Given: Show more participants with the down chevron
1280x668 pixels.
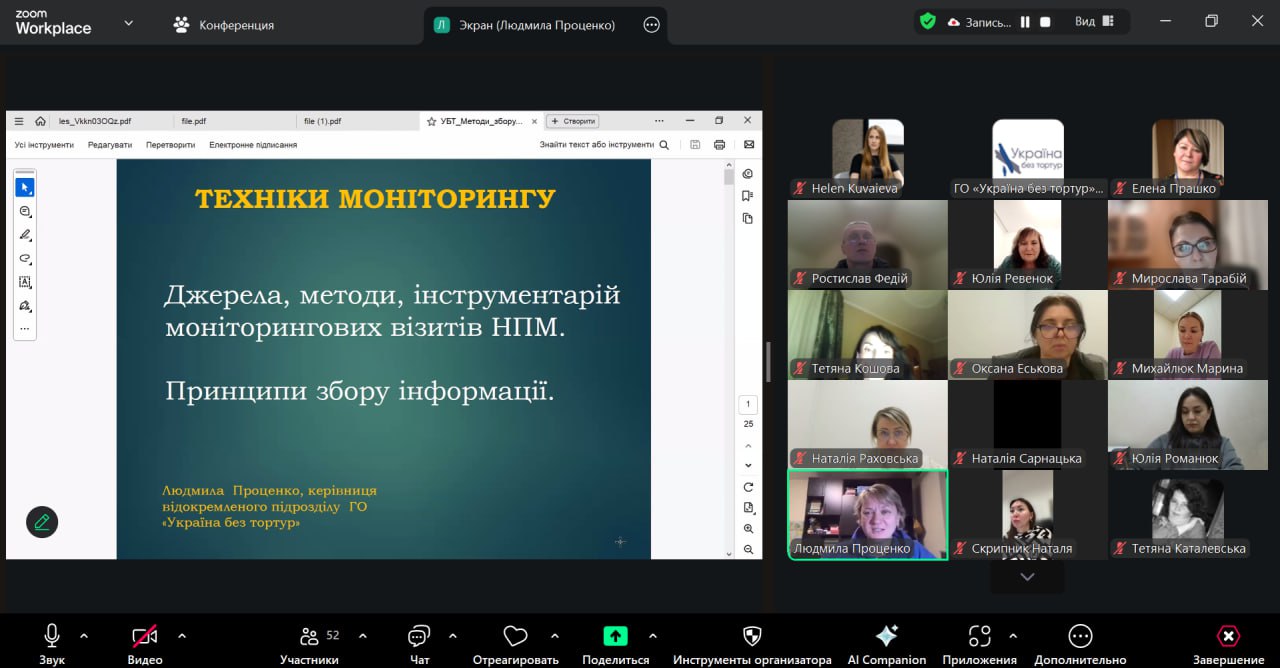Looking at the screenshot, I should pos(1027,577).
